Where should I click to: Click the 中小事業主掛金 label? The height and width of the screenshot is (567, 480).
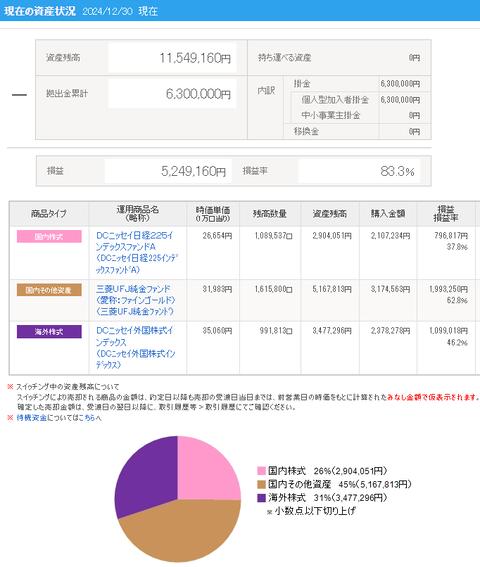(331, 115)
